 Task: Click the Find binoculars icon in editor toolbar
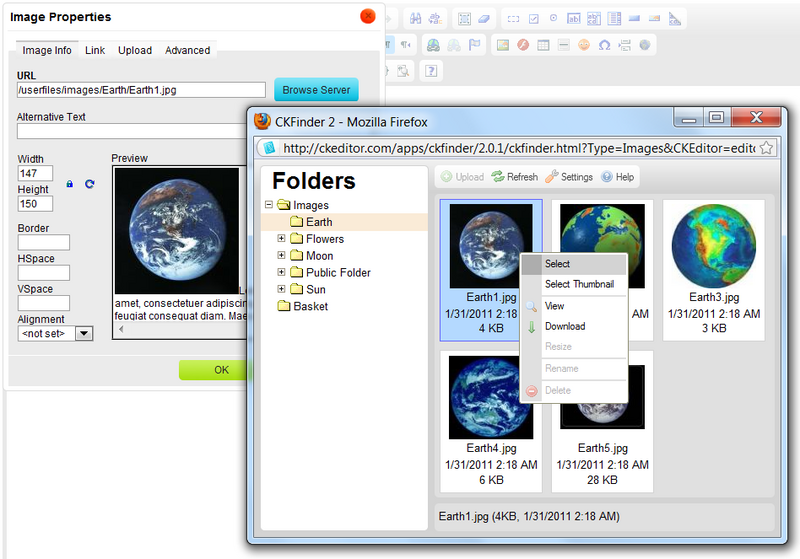point(416,19)
